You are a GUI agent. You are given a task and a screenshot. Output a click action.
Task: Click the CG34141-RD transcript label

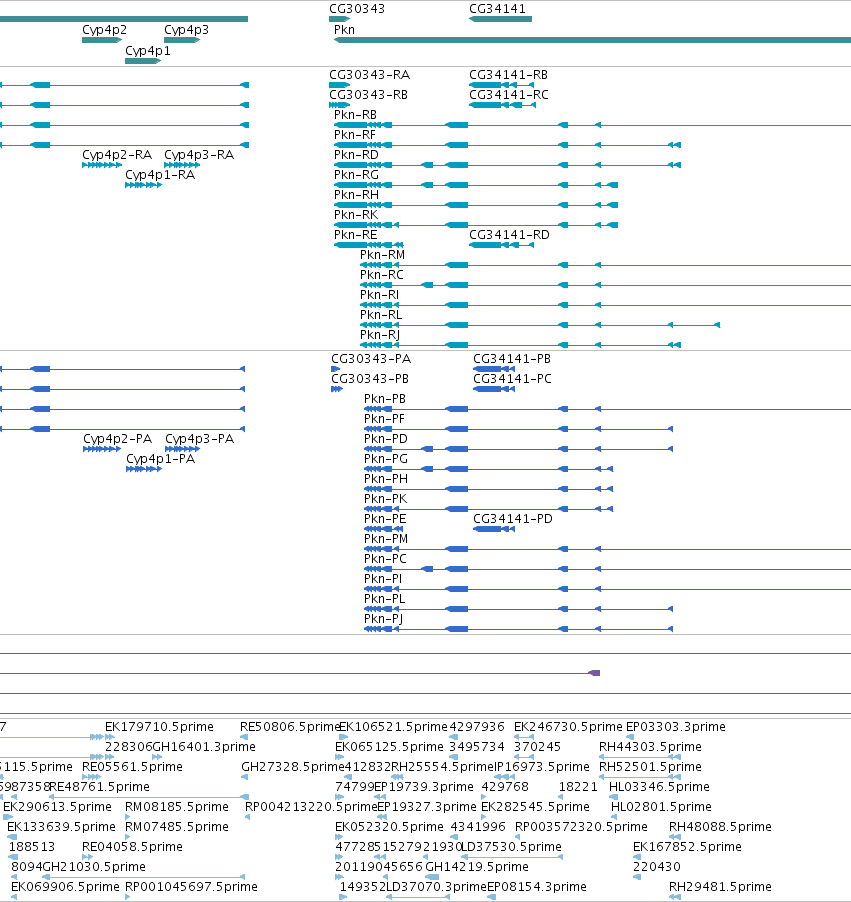[509, 235]
